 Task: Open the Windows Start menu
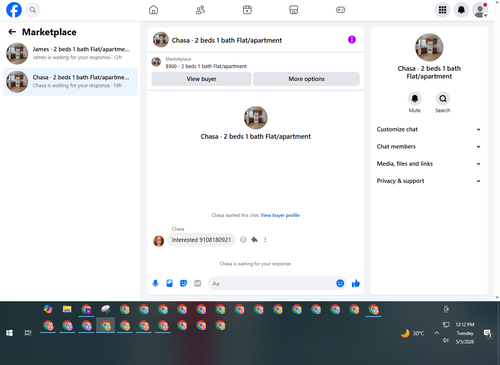pyautogui.click(x=9, y=333)
